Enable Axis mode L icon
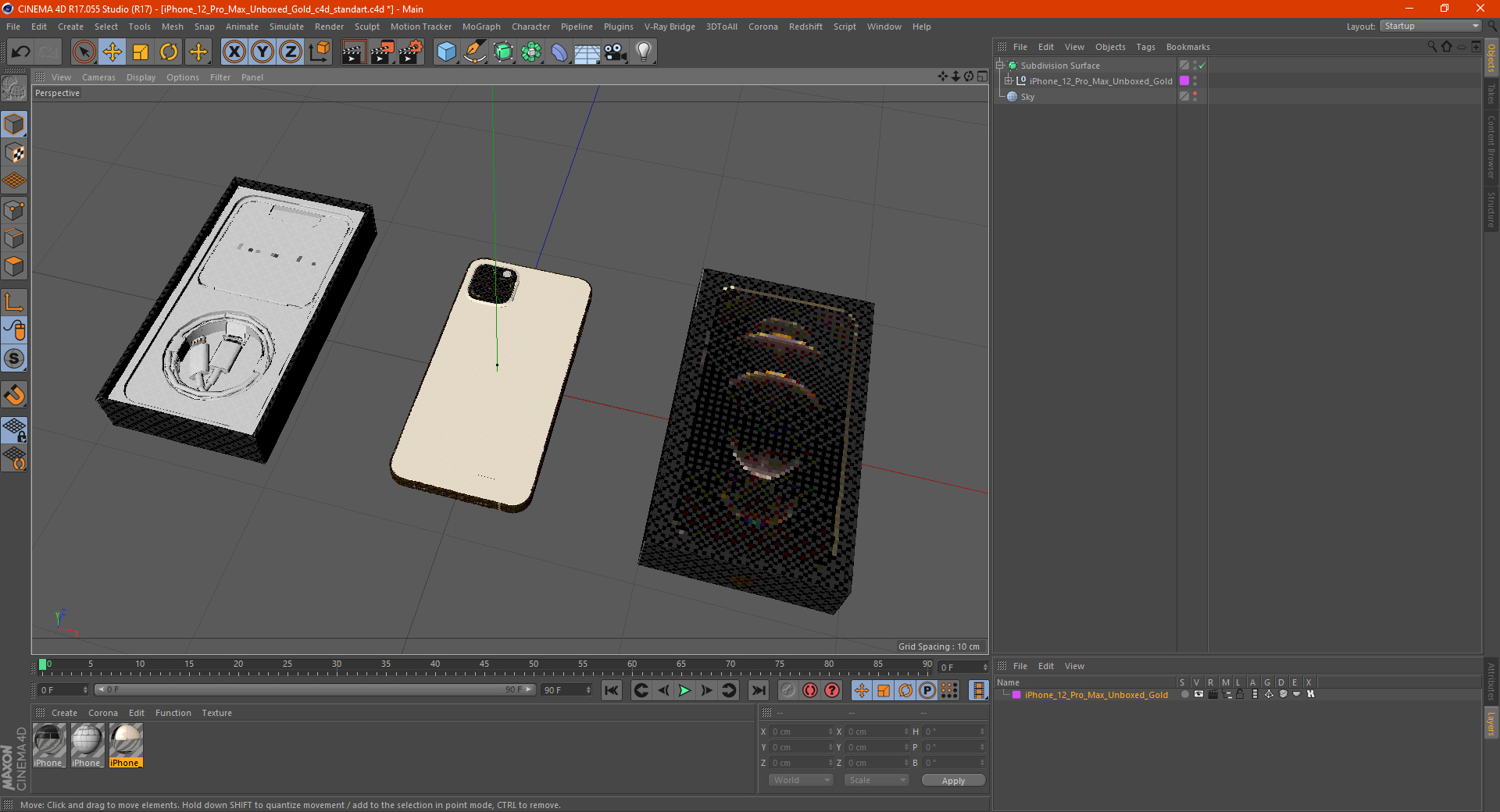 point(14,302)
